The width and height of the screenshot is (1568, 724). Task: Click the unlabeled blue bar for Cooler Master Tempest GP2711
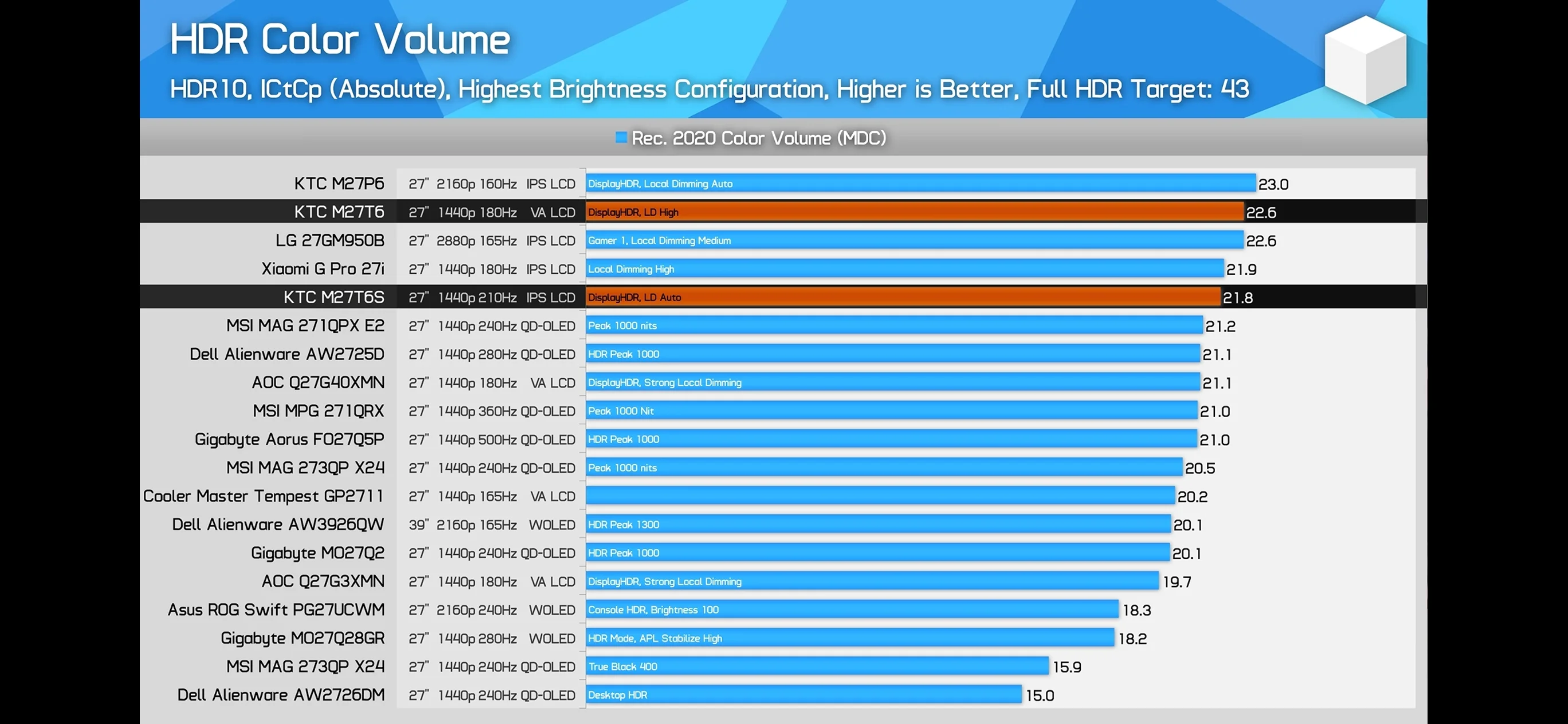click(880, 496)
